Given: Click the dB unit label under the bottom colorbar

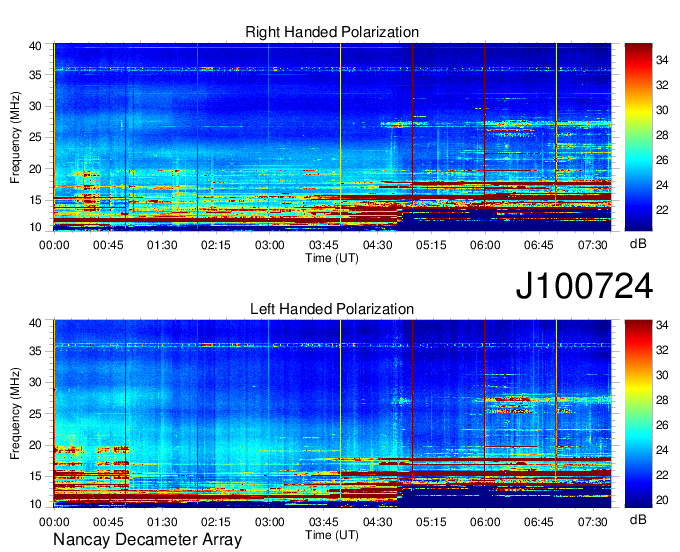Looking at the screenshot, I should click(638, 519).
